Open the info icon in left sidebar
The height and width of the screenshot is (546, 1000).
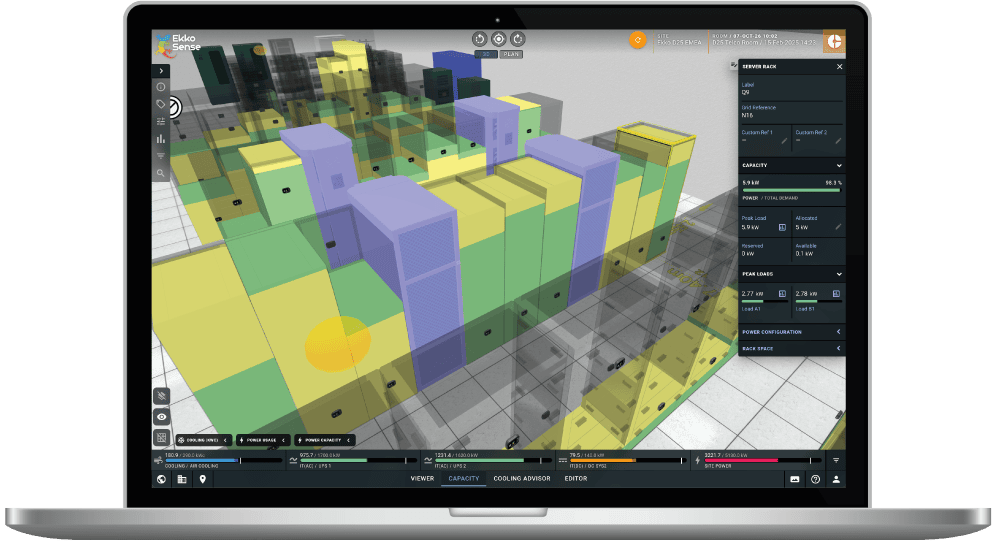[161, 87]
